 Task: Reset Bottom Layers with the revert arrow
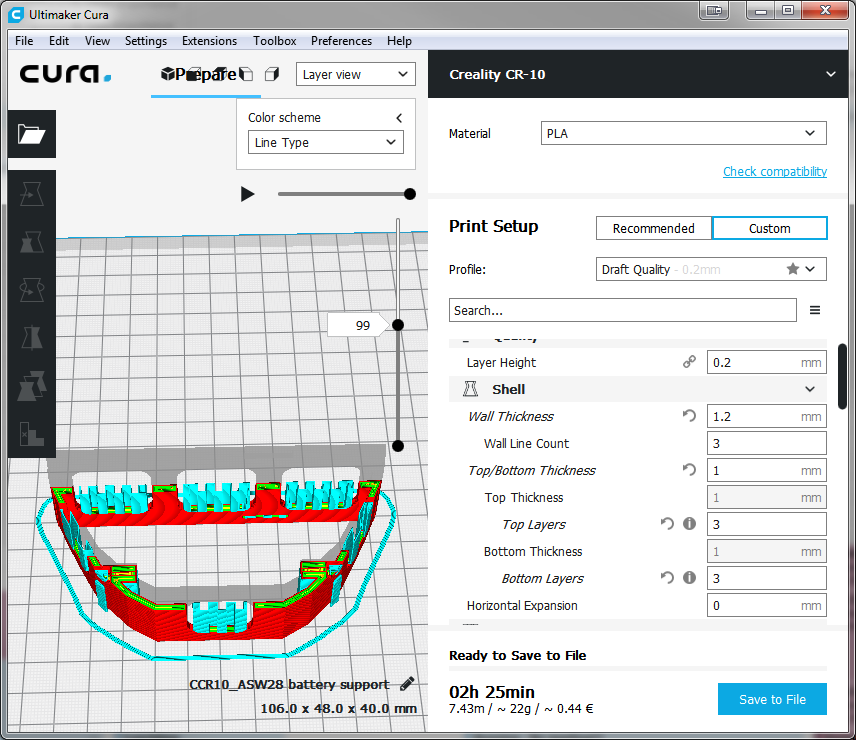coord(667,577)
